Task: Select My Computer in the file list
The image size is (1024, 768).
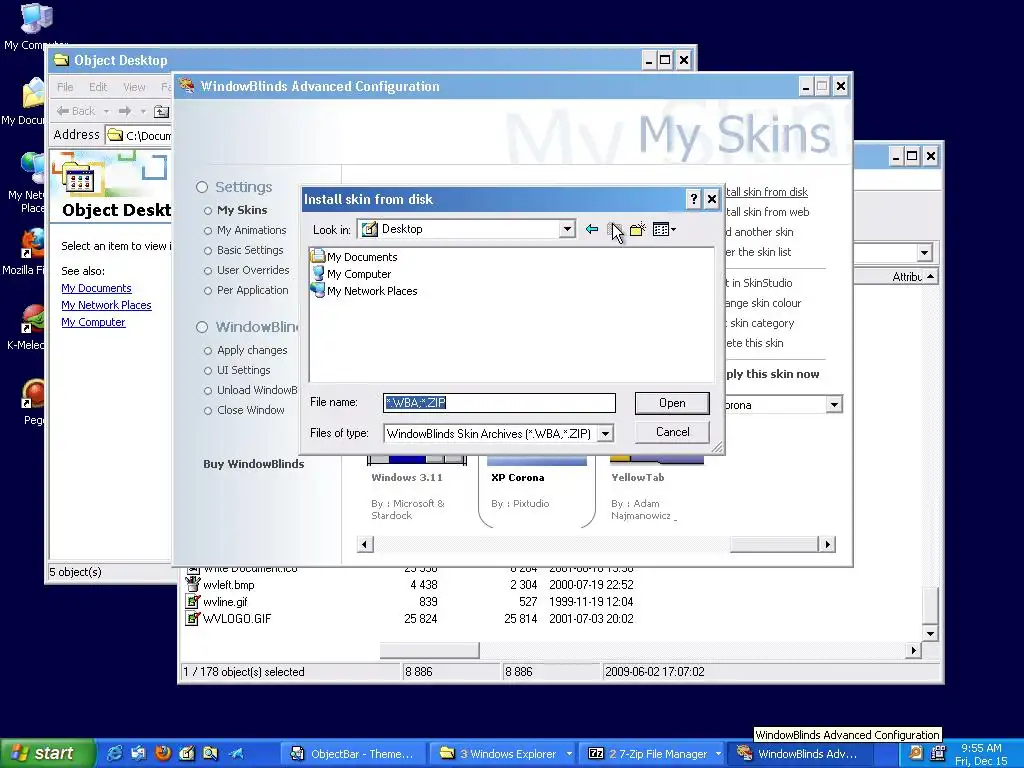Action: point(359,274)
